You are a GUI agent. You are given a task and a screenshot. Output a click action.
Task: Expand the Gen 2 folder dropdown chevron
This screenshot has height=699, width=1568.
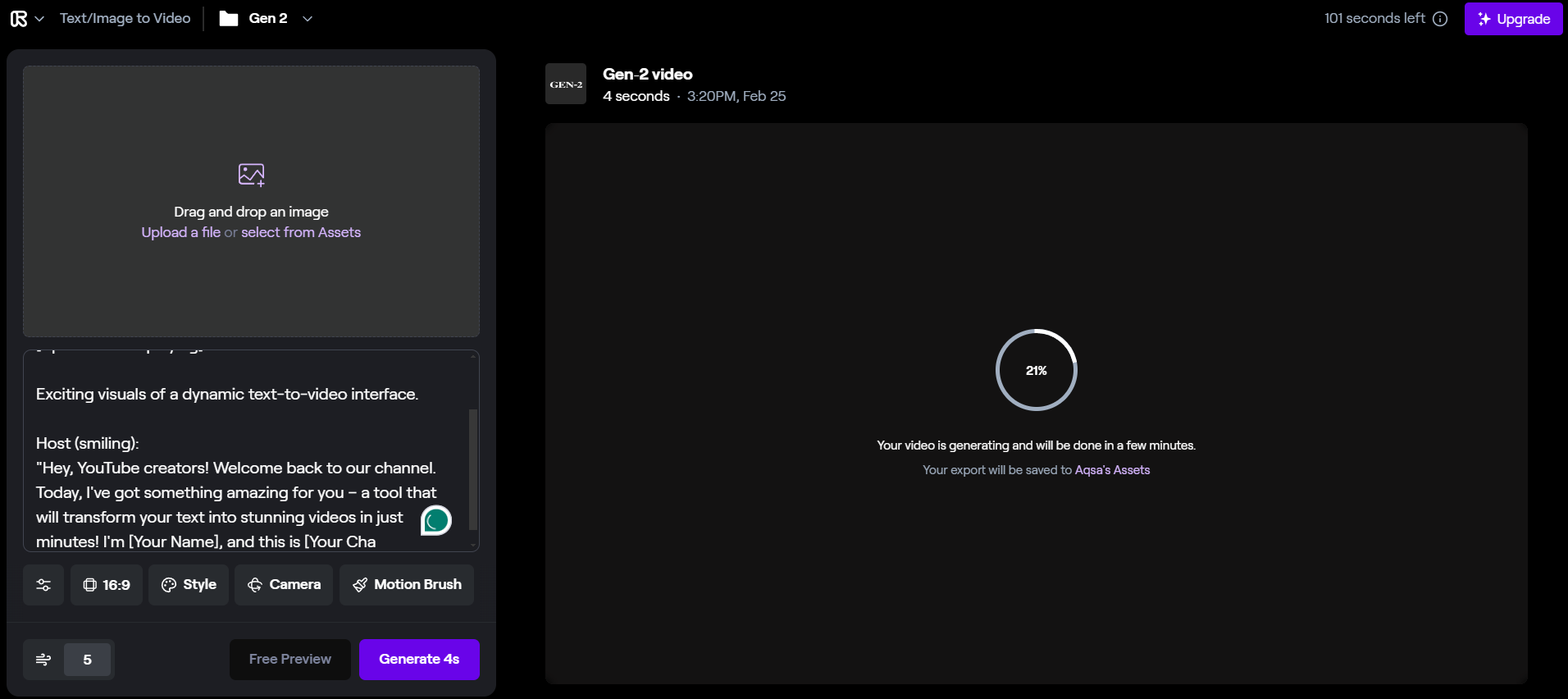308,19
